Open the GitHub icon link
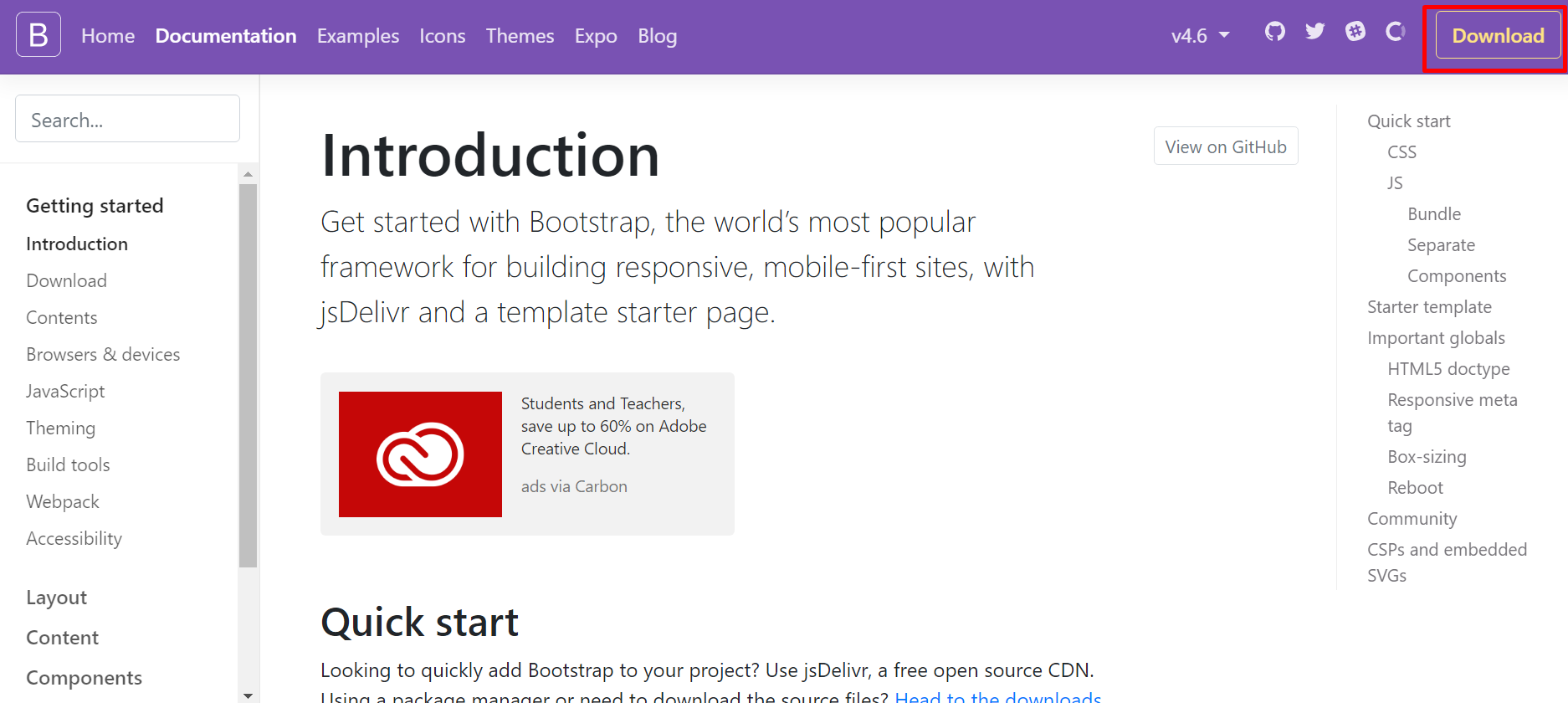Screen dimensions: 1568x703 coord(1275,32)
